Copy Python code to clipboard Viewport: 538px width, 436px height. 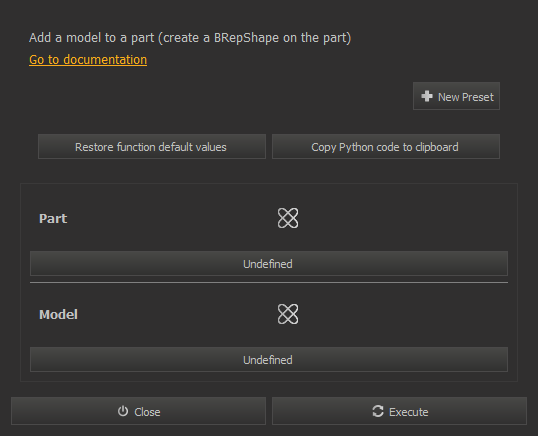tap(386, 146)
